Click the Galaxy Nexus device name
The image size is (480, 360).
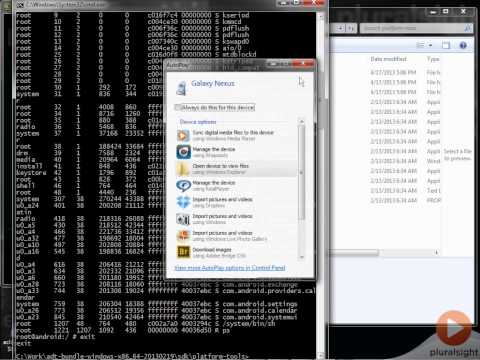coord(213,83)
